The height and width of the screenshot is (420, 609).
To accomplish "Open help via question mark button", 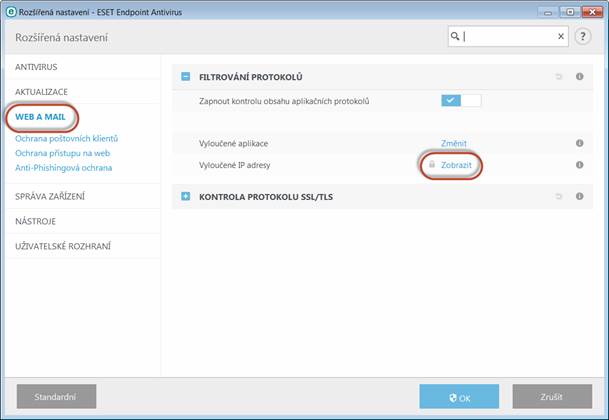I will pyautogui.click(x=583, y=37).
